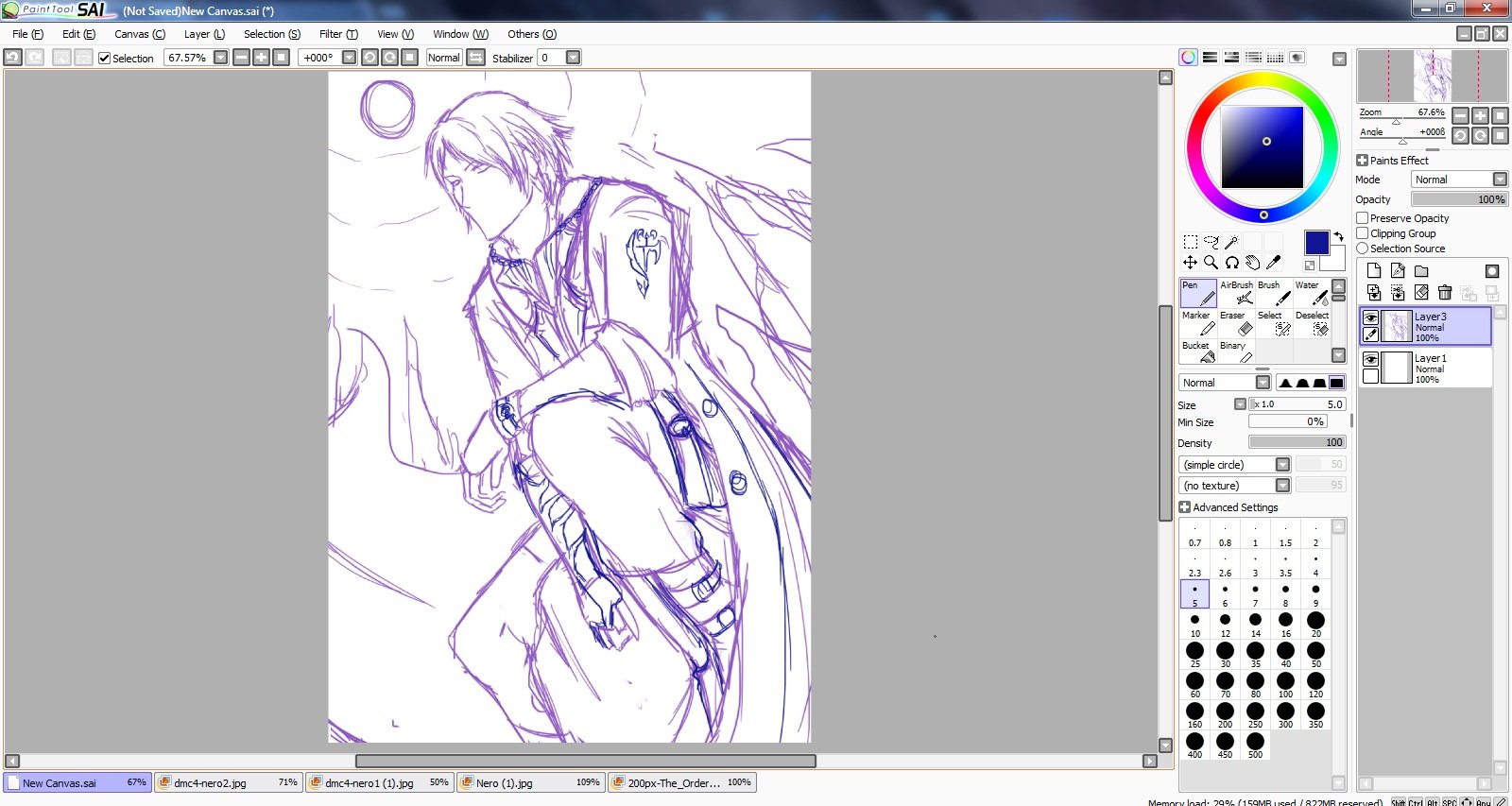Switch to Nero (1).jpg tab
Viewport: 1512px width, 806px height.
tap(530, 782)
